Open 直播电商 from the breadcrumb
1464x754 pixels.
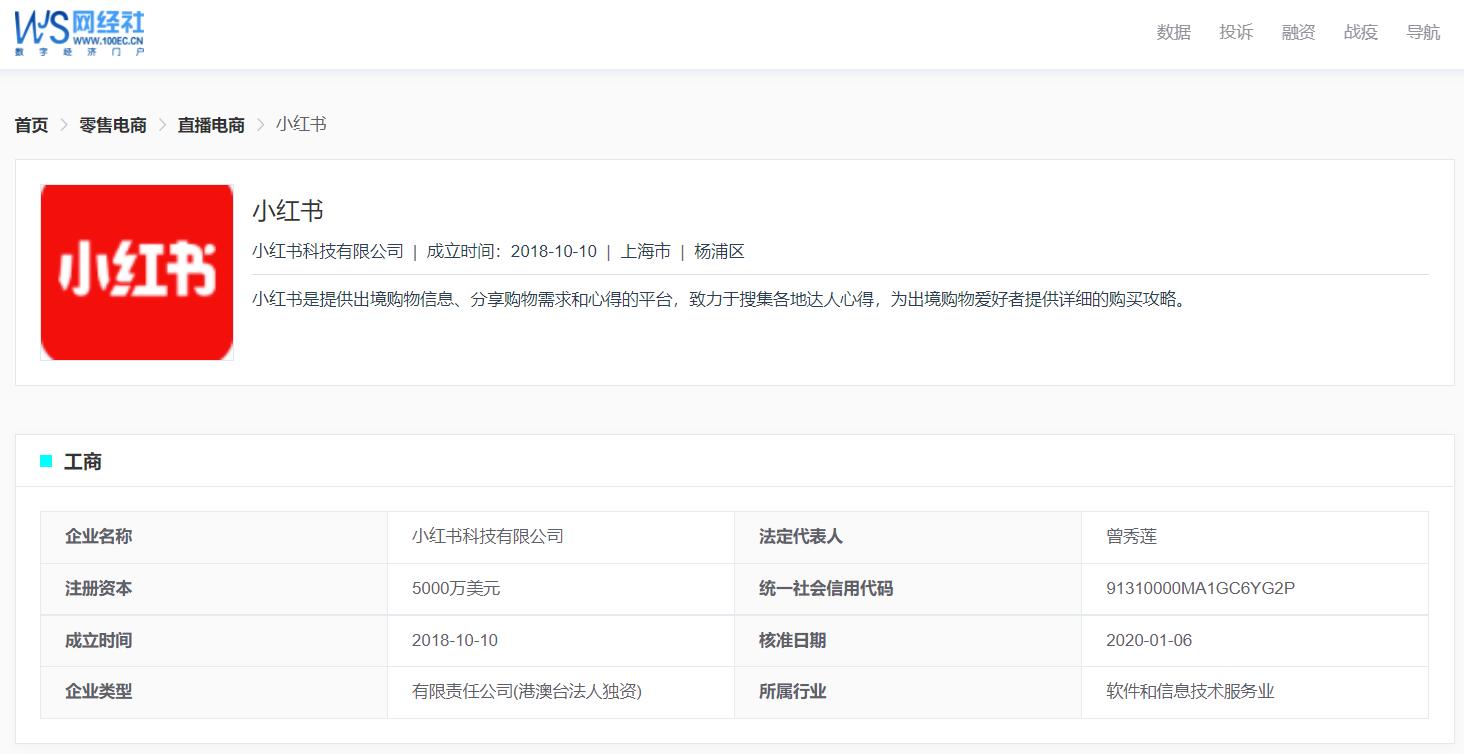click(209, 124)
